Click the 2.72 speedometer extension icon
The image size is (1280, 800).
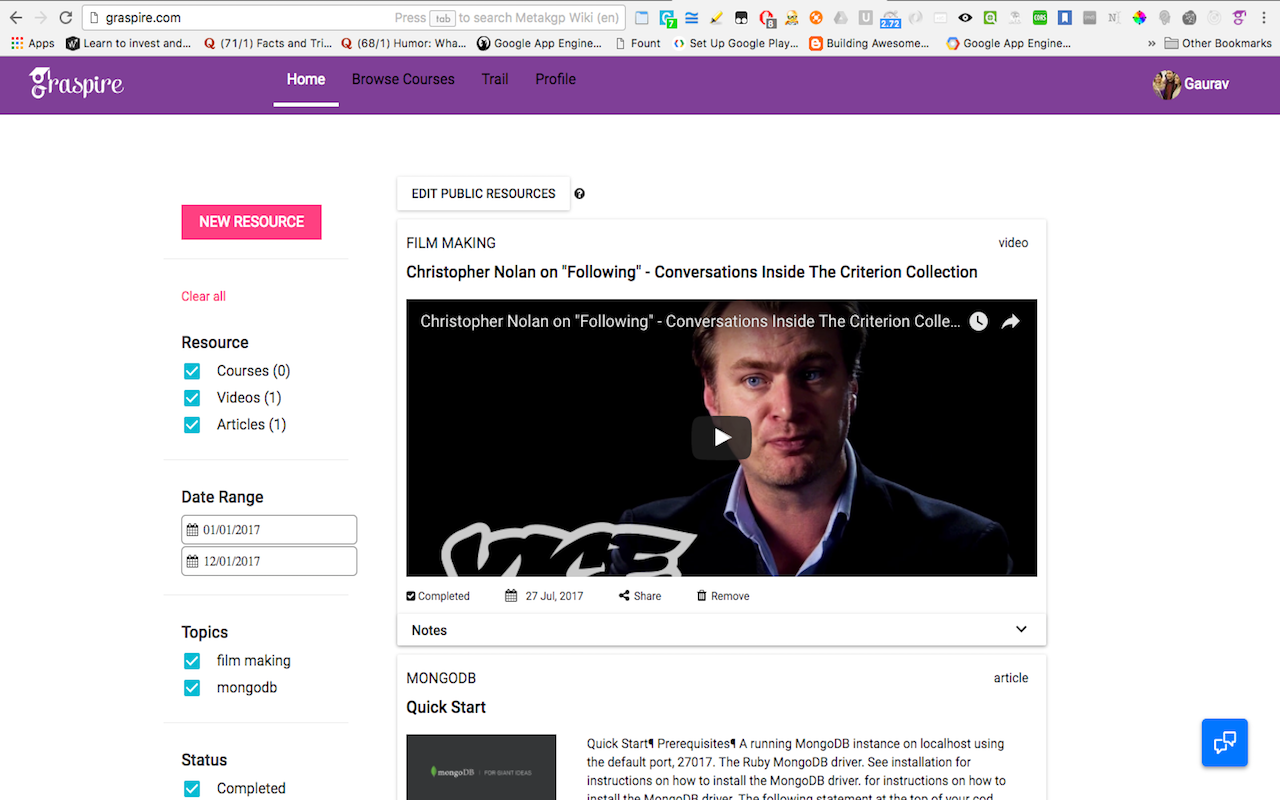point(890,18)
